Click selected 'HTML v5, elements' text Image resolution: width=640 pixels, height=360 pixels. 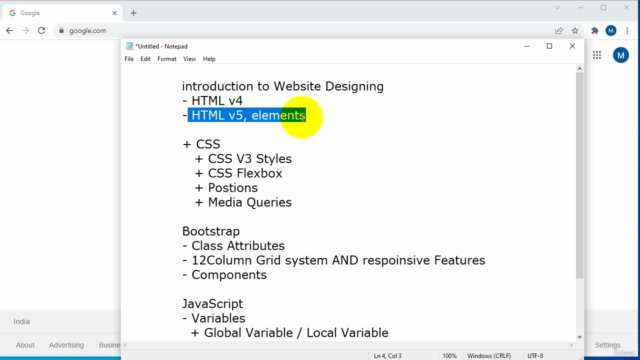[x=247, y=115]
